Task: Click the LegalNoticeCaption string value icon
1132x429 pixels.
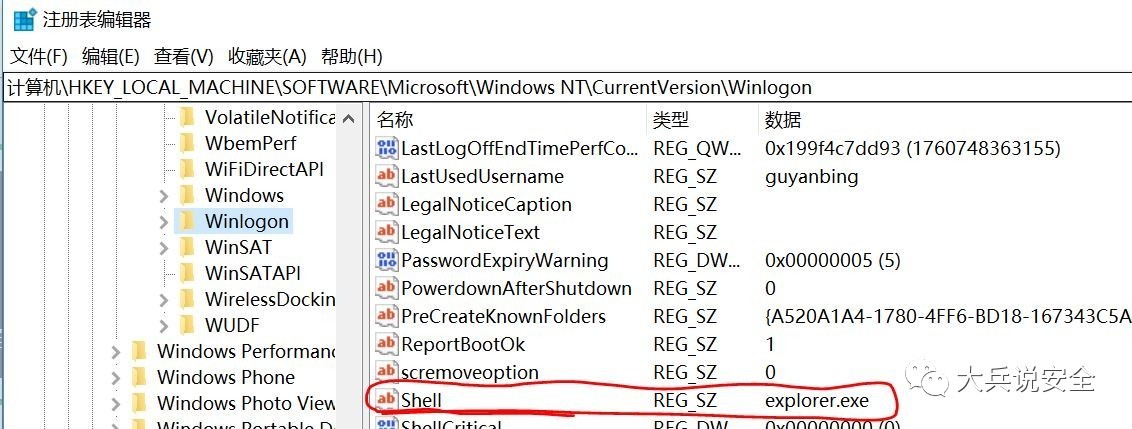Action: point(386,204)
